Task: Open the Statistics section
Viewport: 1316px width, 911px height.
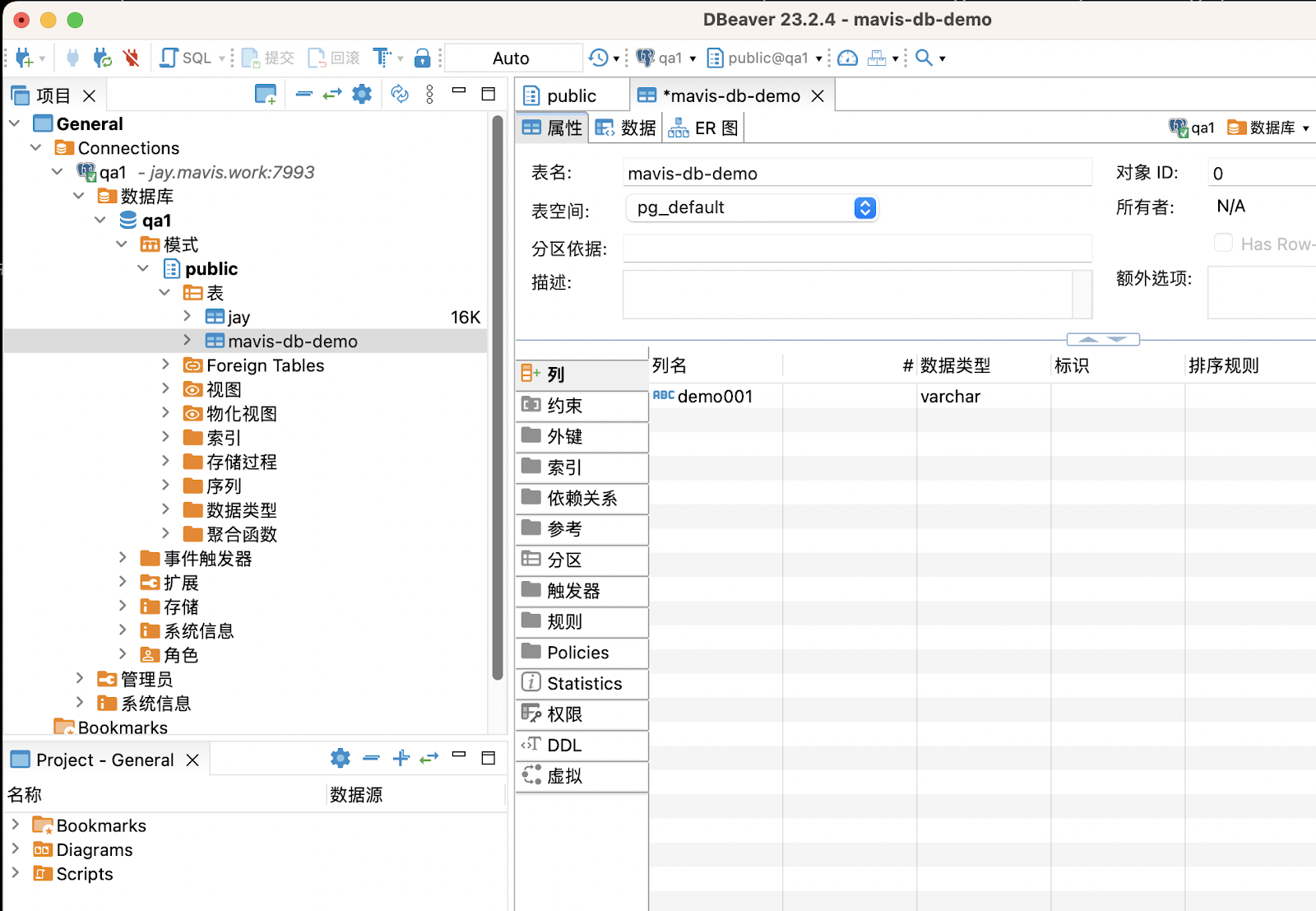Action: (x=584, y=684)
